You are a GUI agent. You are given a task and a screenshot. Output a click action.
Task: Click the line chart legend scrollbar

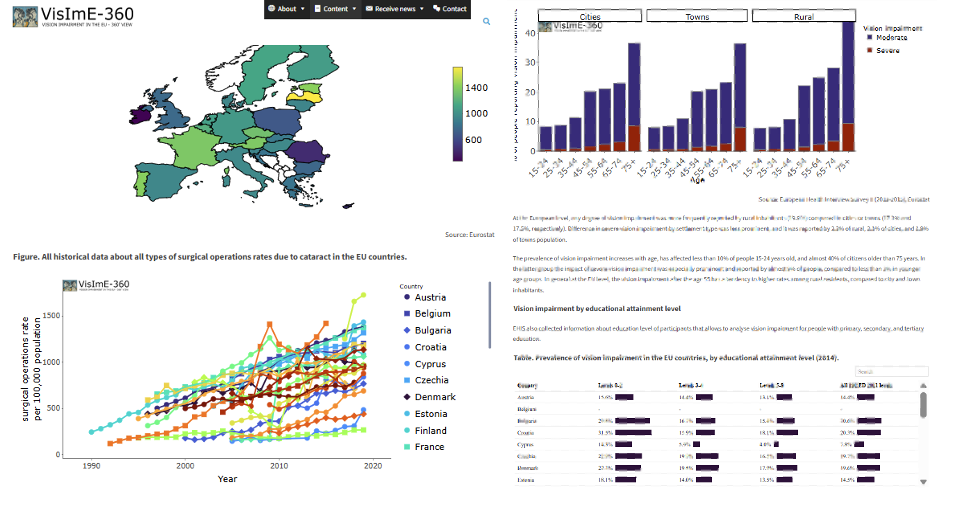[x=489, y=312]
